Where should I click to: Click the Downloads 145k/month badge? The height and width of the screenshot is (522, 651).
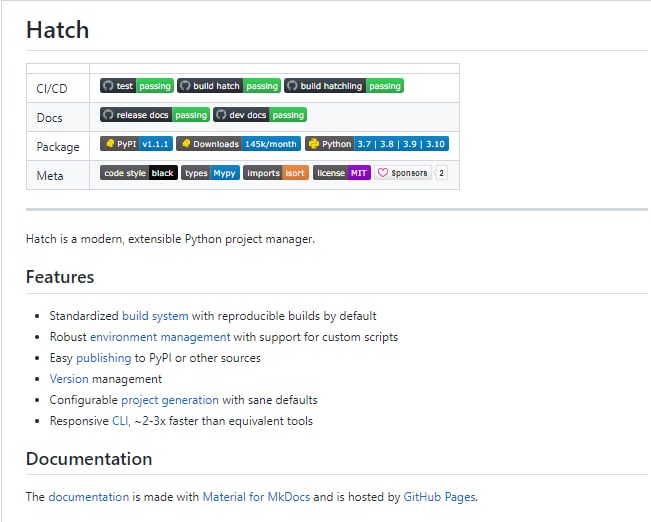[x=238, y=144]
